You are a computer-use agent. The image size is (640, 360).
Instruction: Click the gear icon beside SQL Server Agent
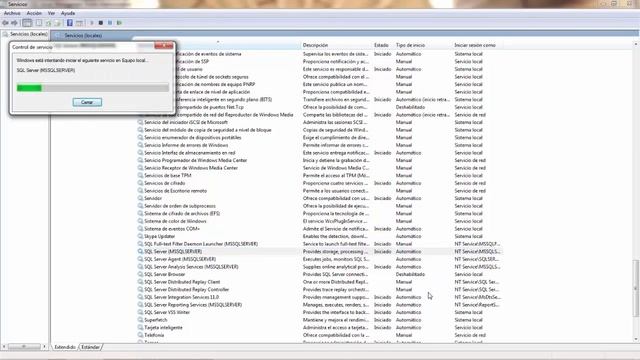[140, 259]
